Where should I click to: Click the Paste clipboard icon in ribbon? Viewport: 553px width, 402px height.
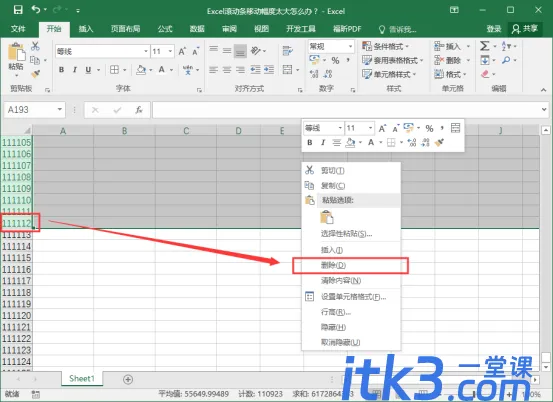point(16,53)
